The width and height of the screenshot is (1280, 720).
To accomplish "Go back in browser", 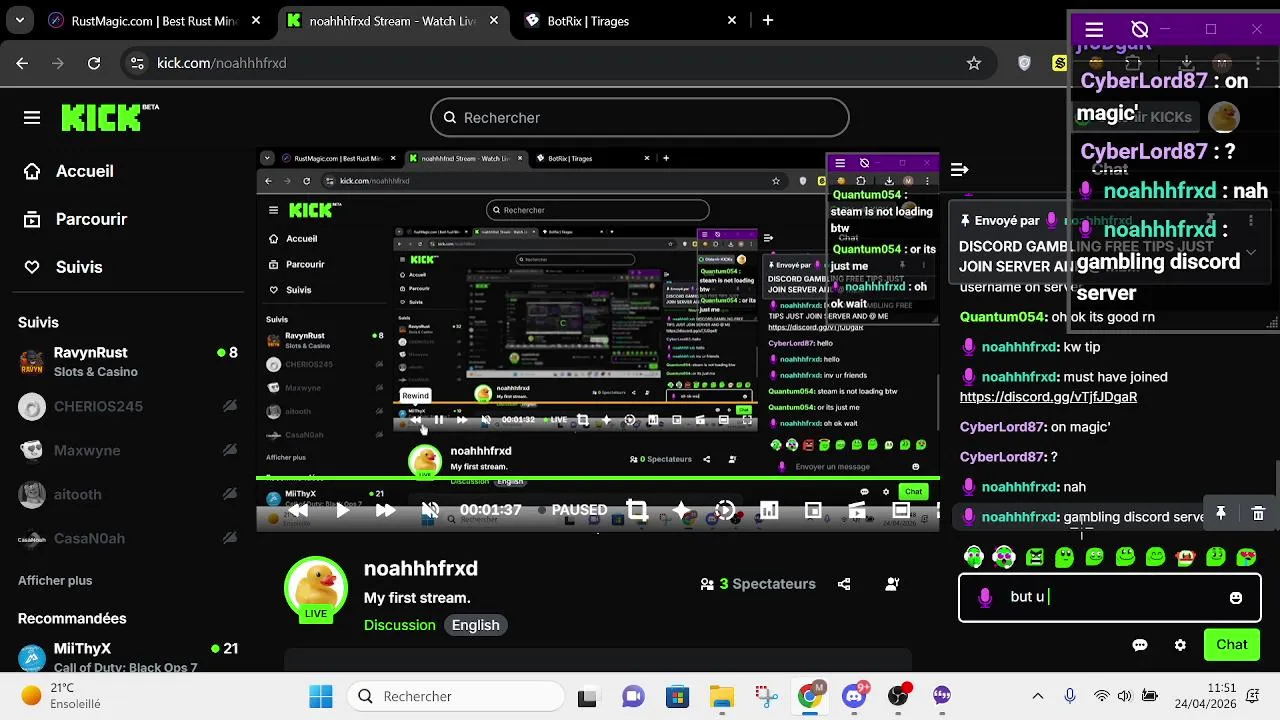I will tap(22, 63).
